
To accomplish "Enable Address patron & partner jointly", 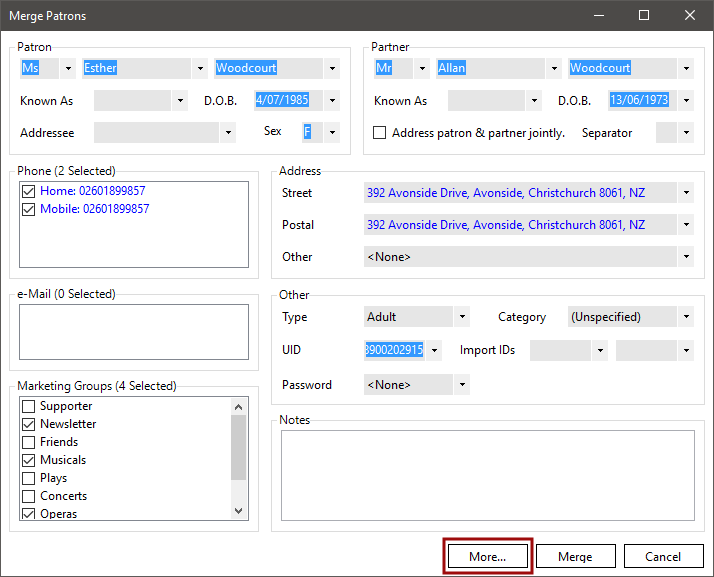I will pos(379,133).
